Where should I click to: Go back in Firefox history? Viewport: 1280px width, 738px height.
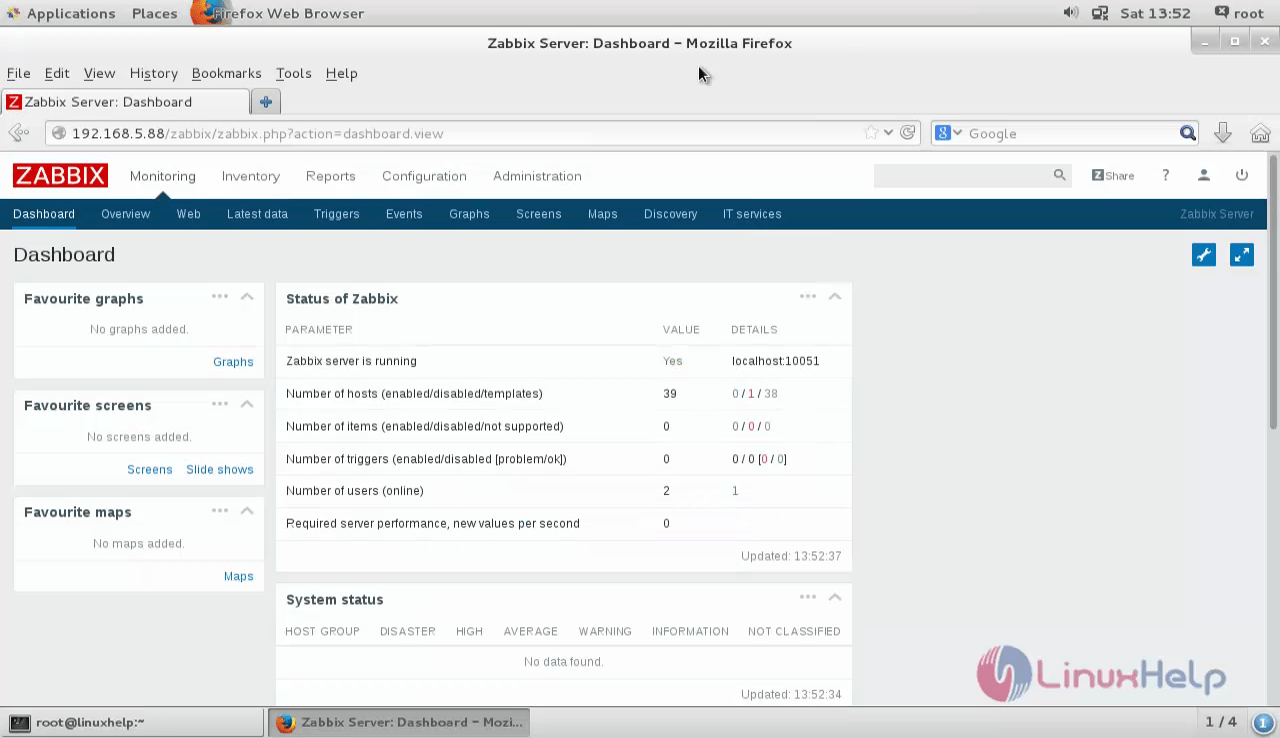[18, 133]
